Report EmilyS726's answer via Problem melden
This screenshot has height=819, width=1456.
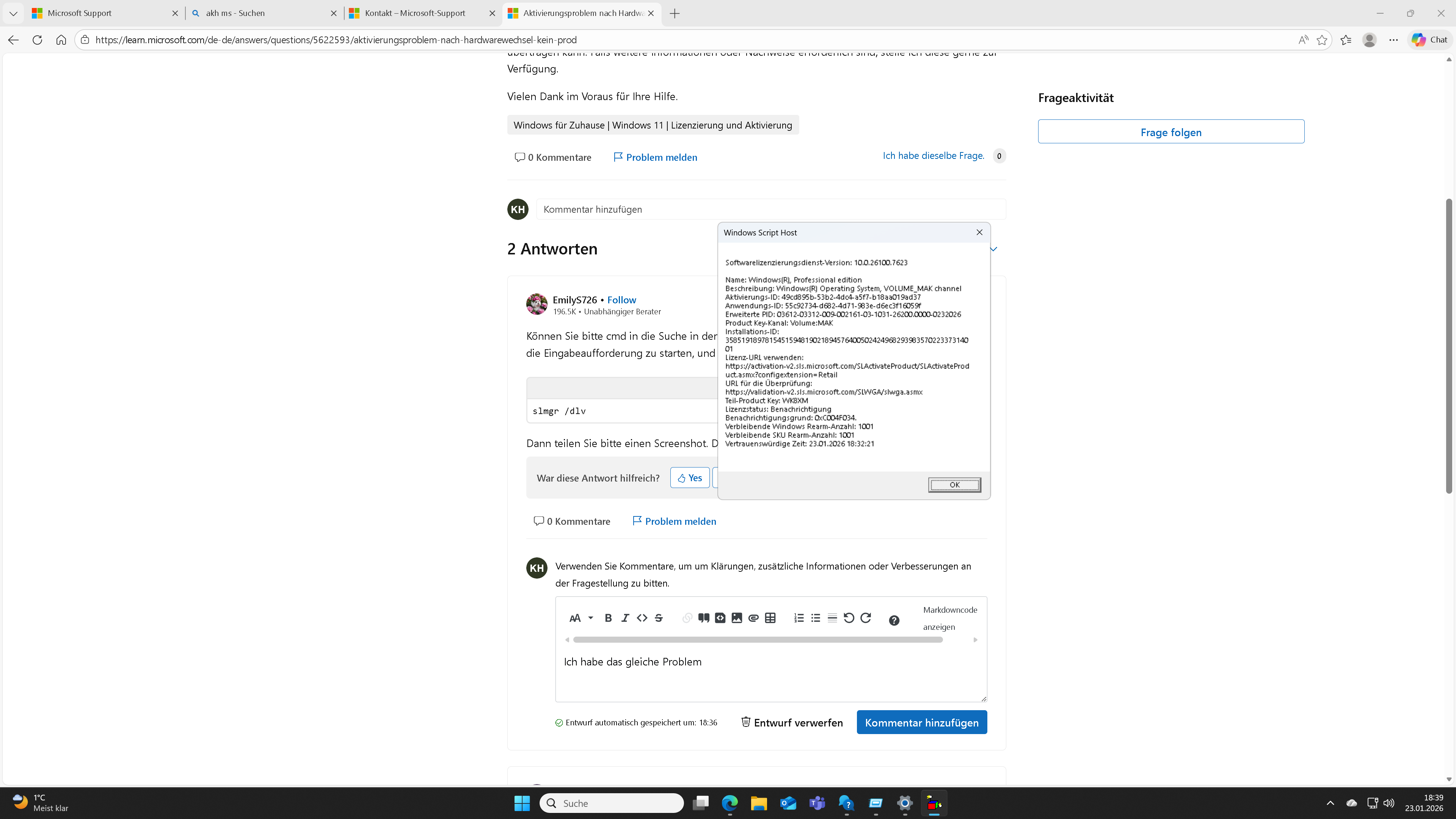pos(674,521)
